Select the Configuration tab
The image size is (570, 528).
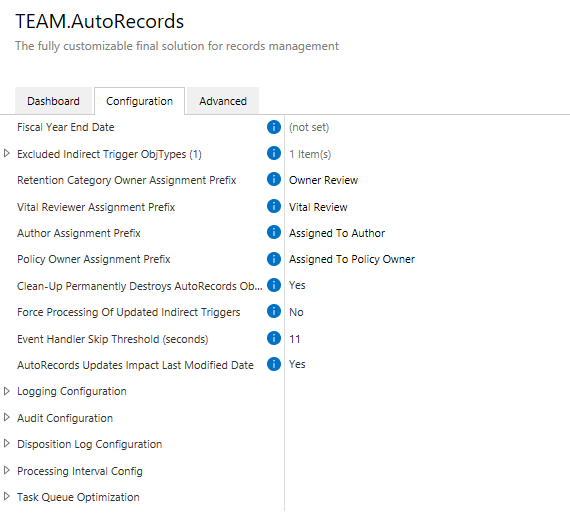(139, 101)
